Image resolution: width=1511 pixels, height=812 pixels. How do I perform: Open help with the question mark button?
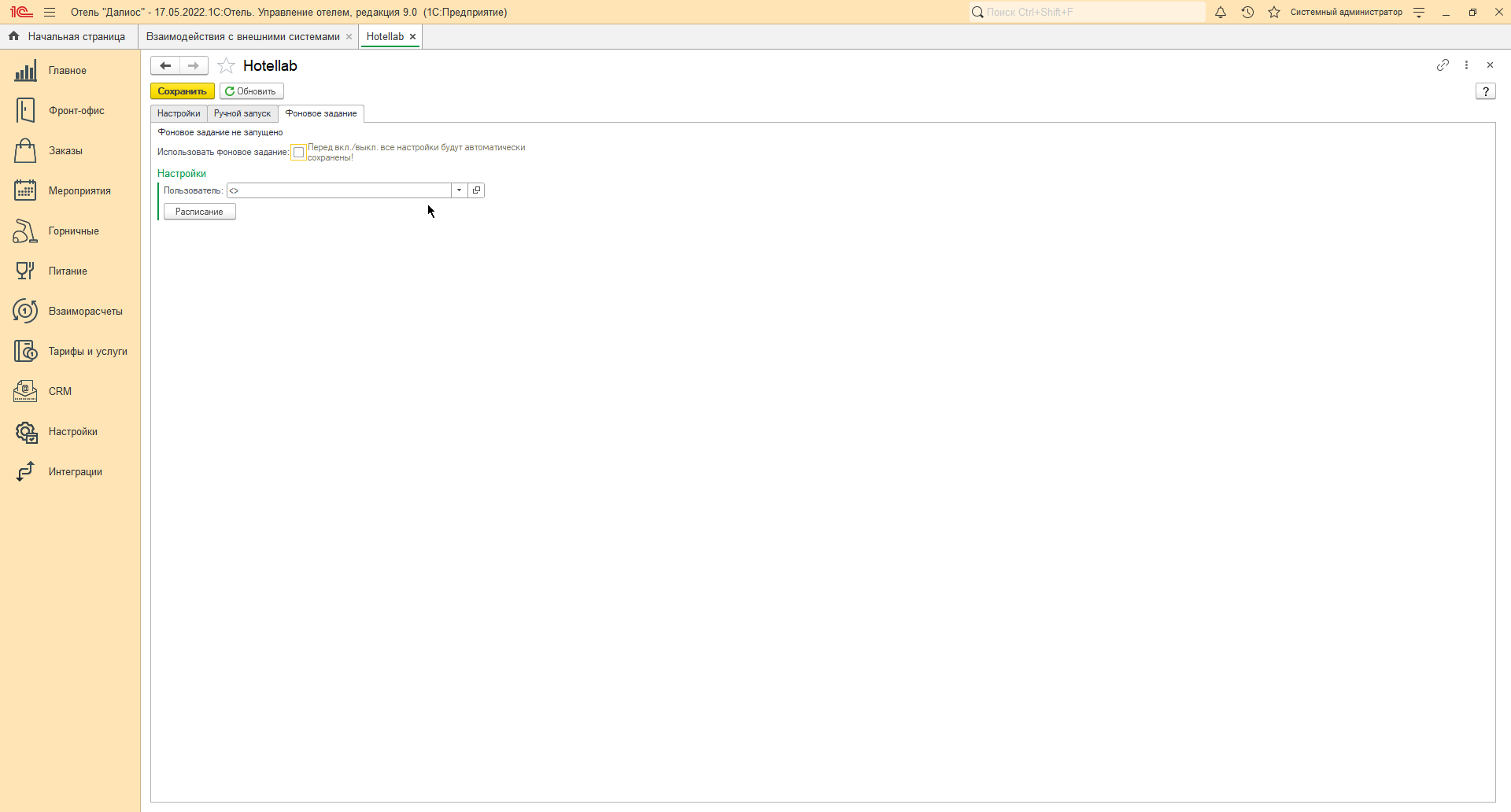[x=1486, y=91]
